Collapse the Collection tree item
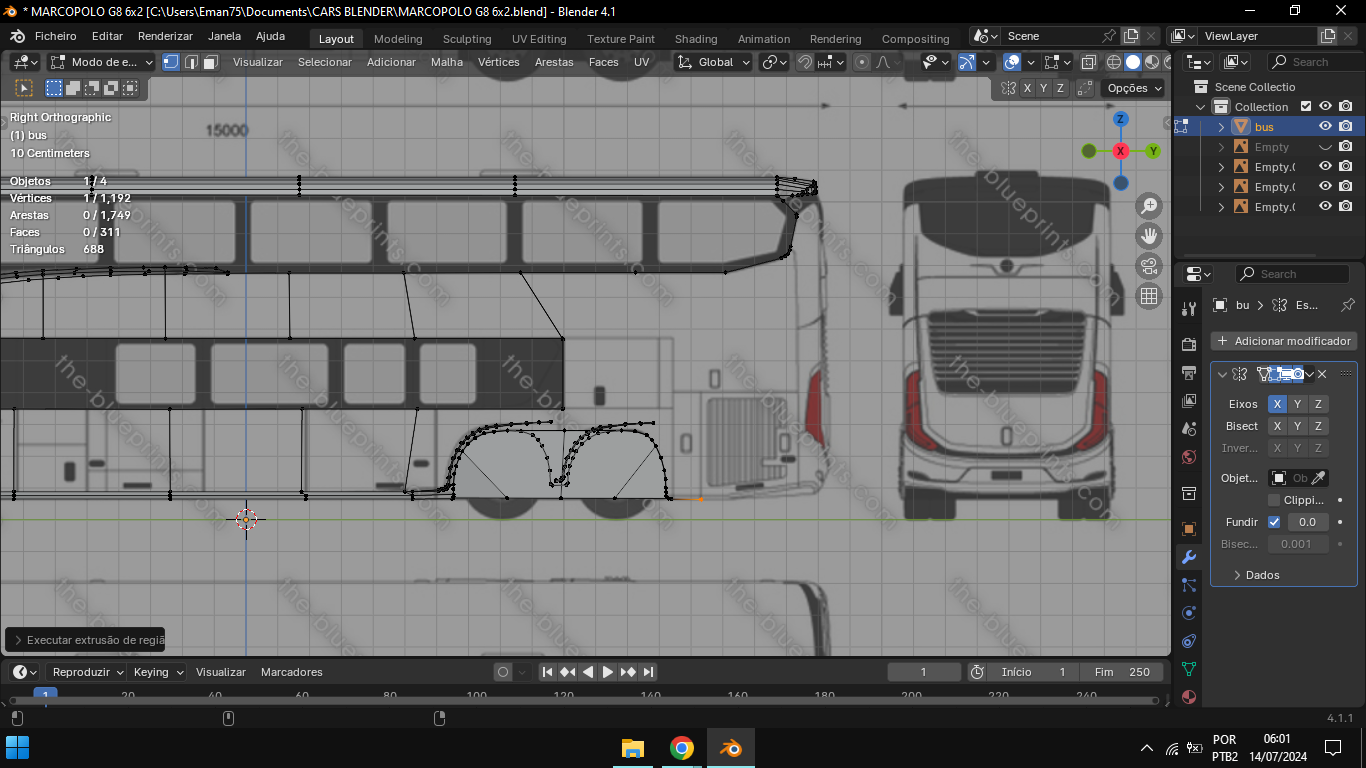This screenshot has width=1366, height=768. click(x=1201, y=107)
